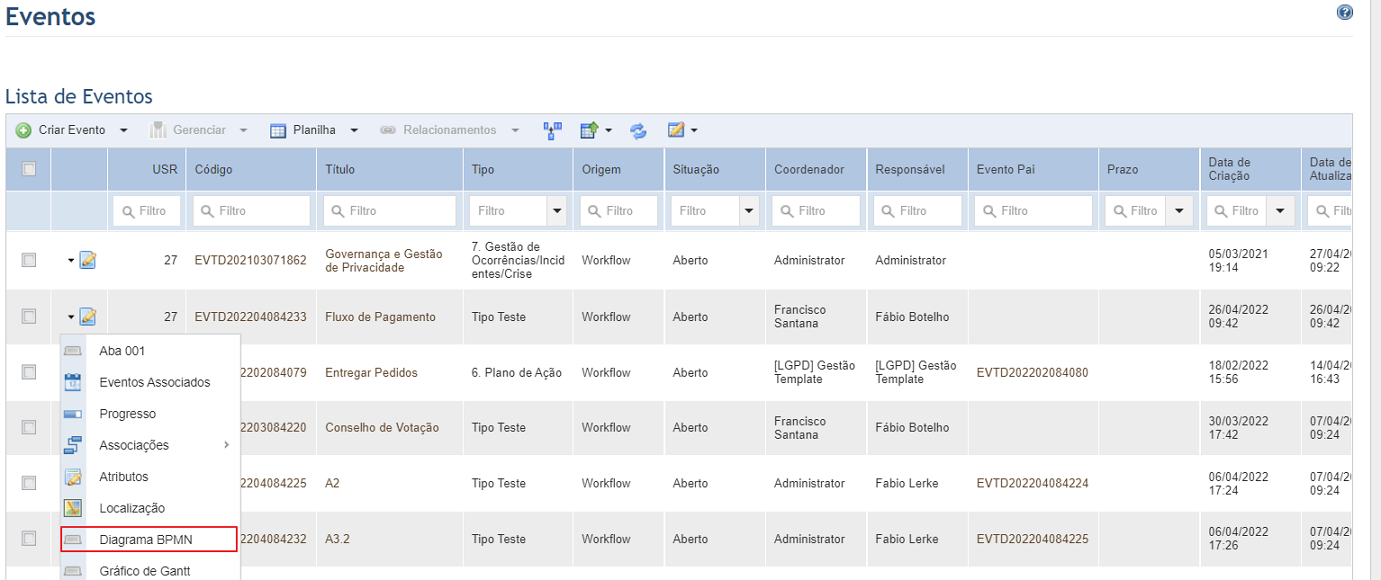Expand the Criar Evento dropdown arrow

coord(124,130)
